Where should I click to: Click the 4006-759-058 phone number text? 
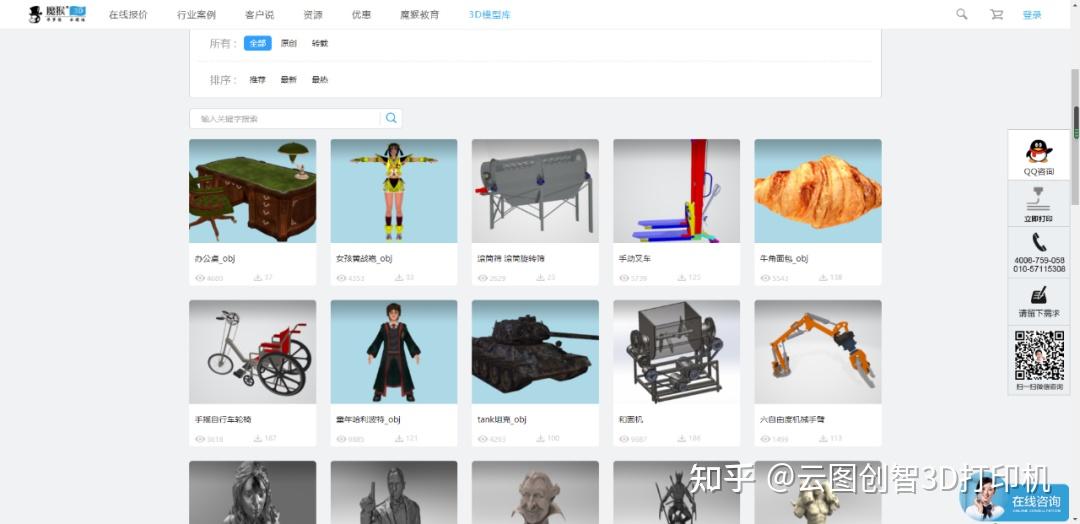click(1039, 260)
